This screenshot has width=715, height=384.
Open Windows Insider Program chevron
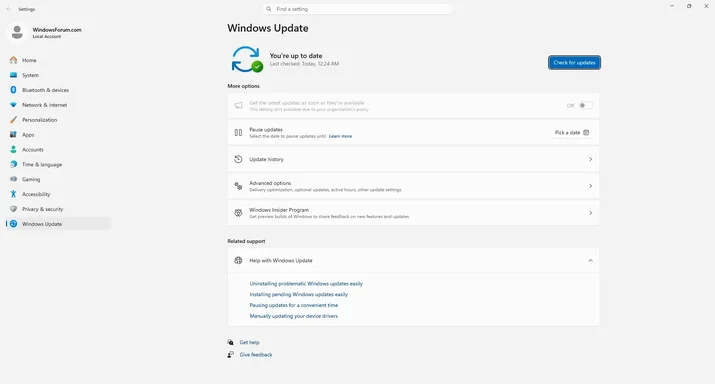tap(590, 213)
